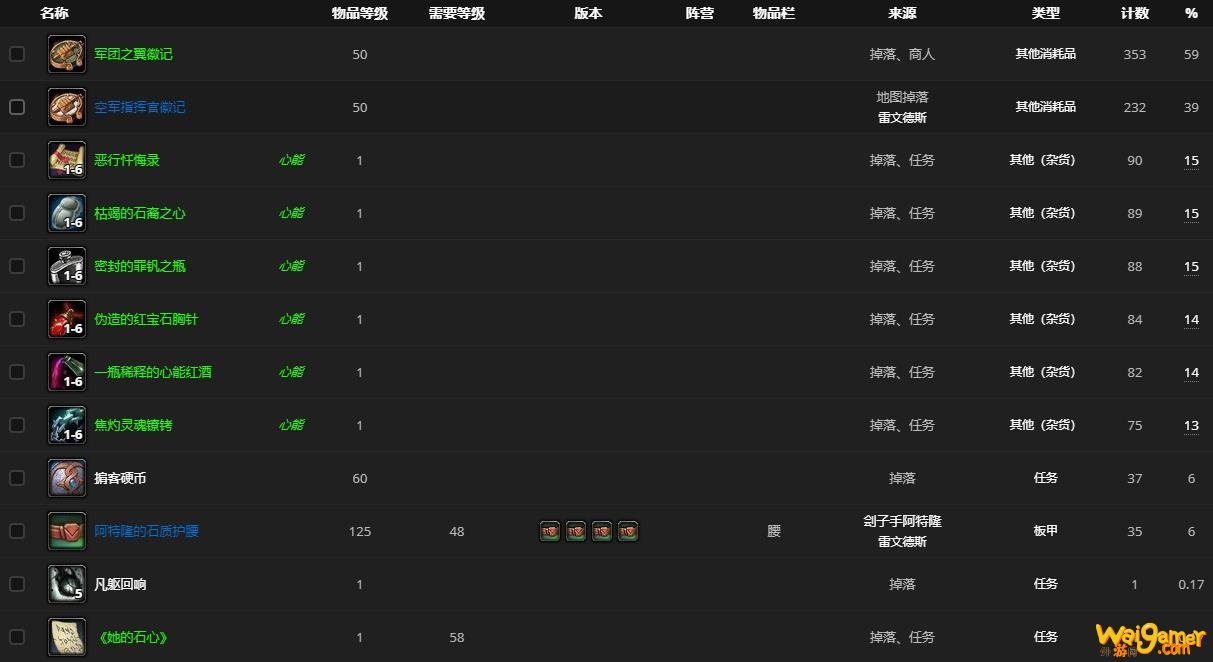Enable the checkbox for 焦灼灵魂镣铐
The image size is (1213, 662).
tap(17, 425)
